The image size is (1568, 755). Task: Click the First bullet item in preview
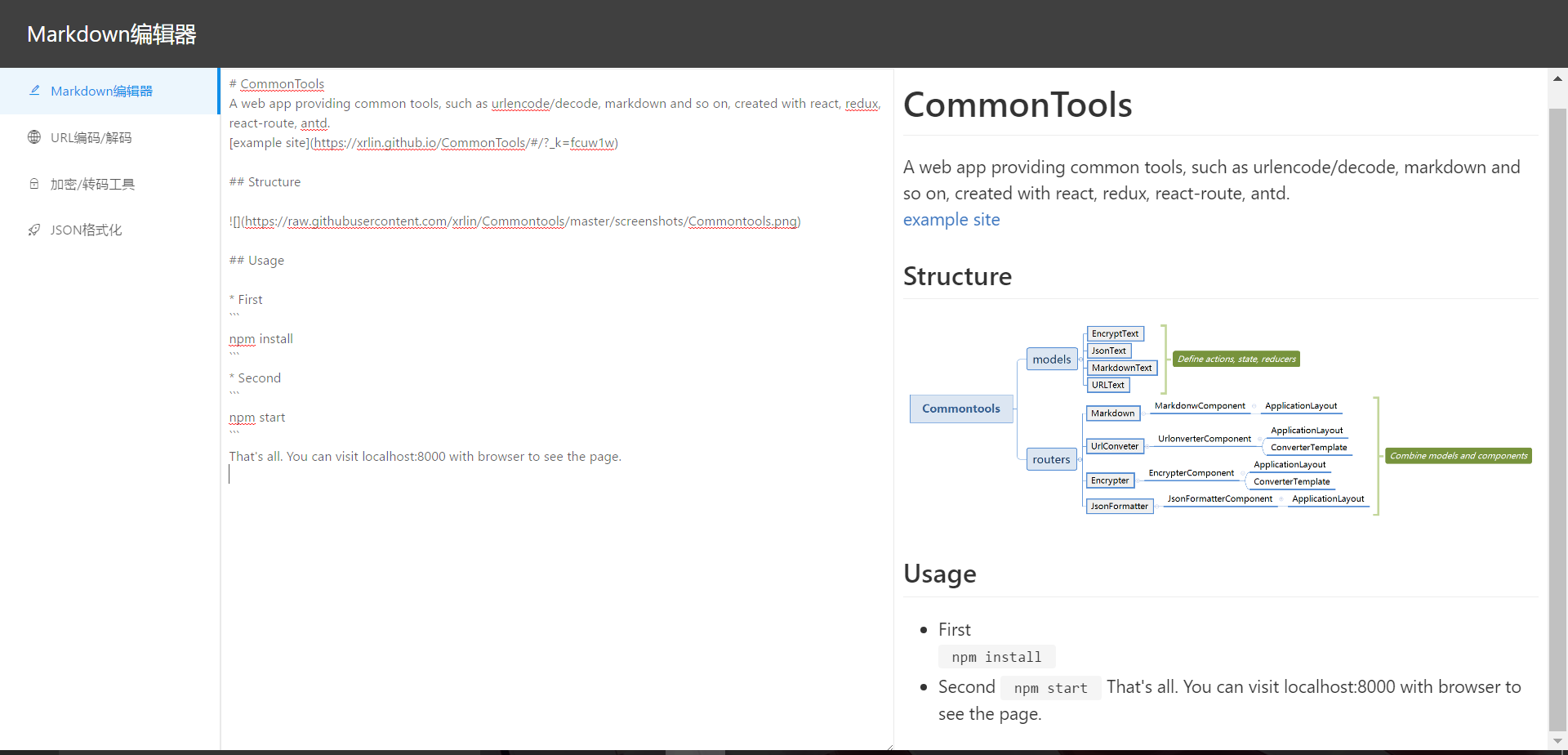point(954,630)
